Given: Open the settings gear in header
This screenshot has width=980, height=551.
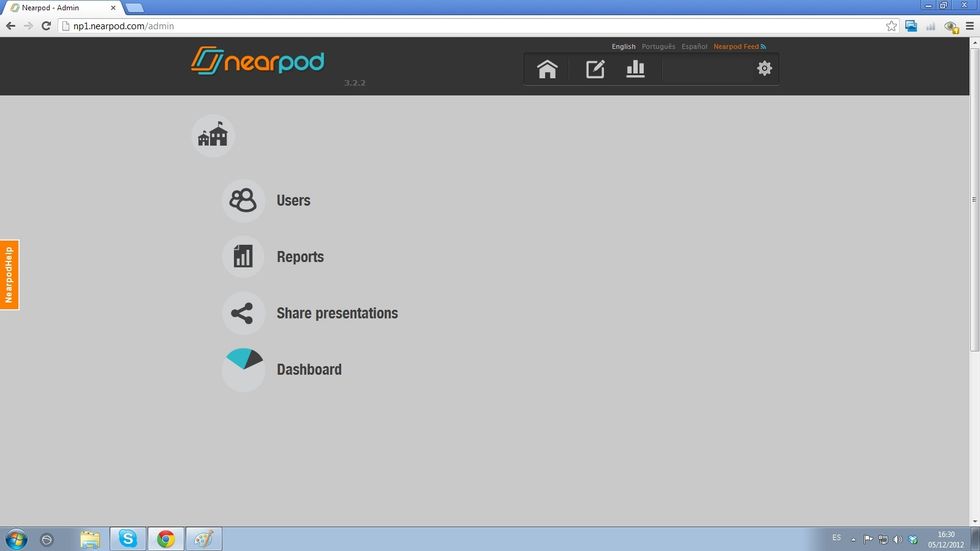Looking at the screenshot, I should [764, 68].
